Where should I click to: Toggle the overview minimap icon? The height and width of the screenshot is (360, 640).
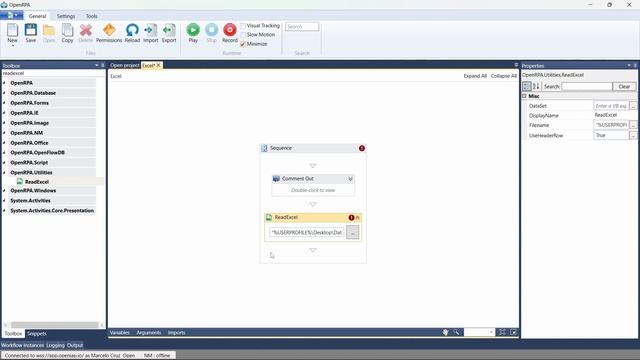point(513,332)
